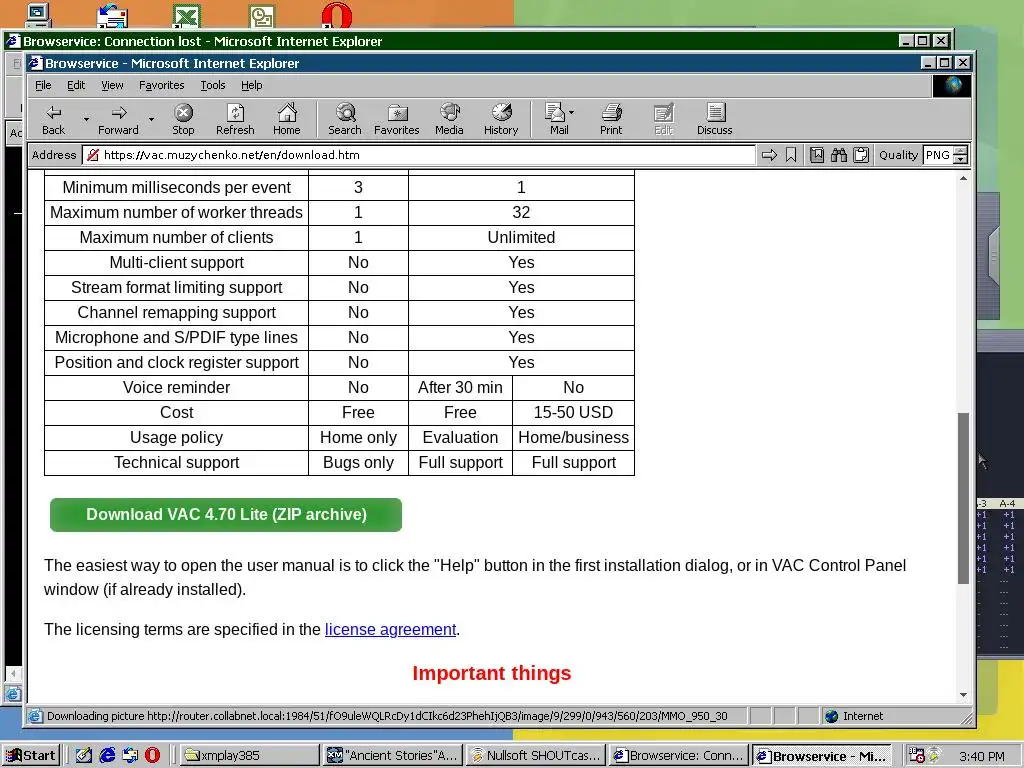1024x768 pixels.
Task: Open the Search pane
Action: pyautogui.click(x=345, y=120)
